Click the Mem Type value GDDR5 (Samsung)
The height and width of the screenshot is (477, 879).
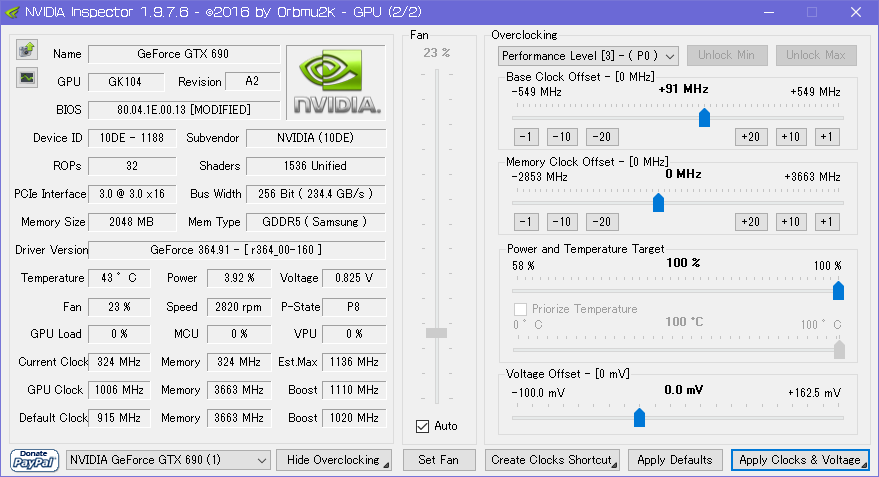tap(316, 222)
